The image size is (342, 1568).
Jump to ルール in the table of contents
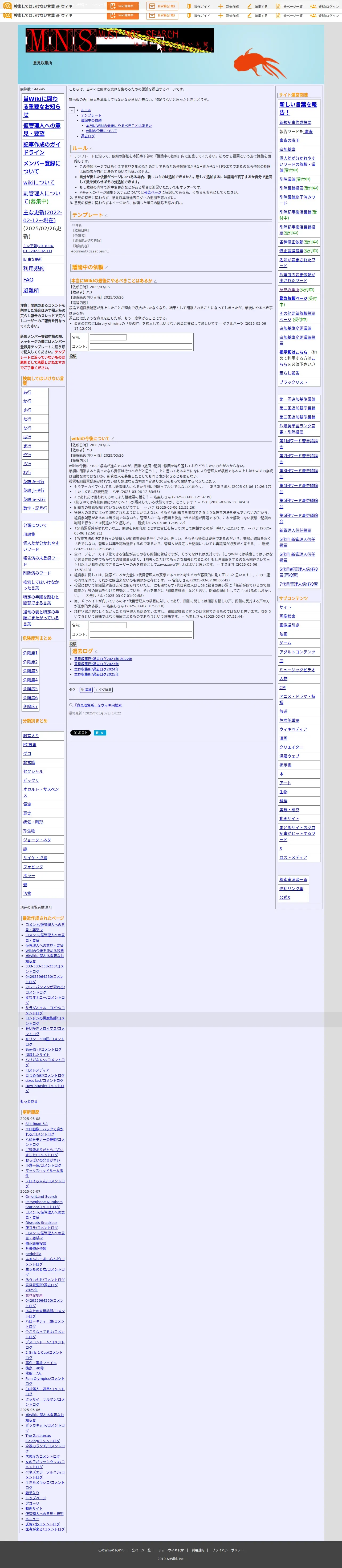coord(86,110)
